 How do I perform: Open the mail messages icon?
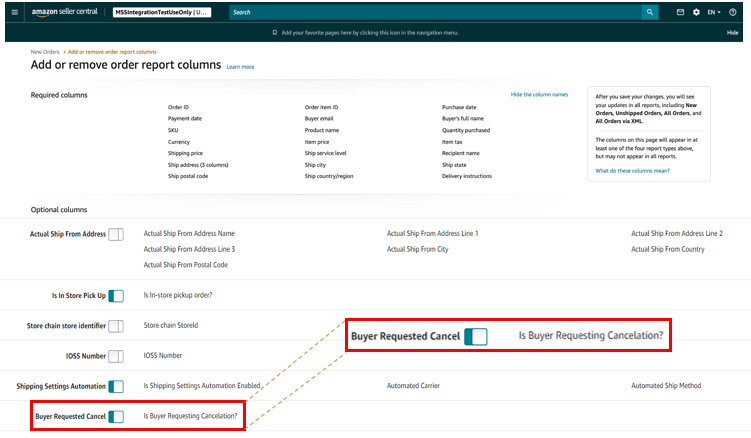(x=681, y=12)
